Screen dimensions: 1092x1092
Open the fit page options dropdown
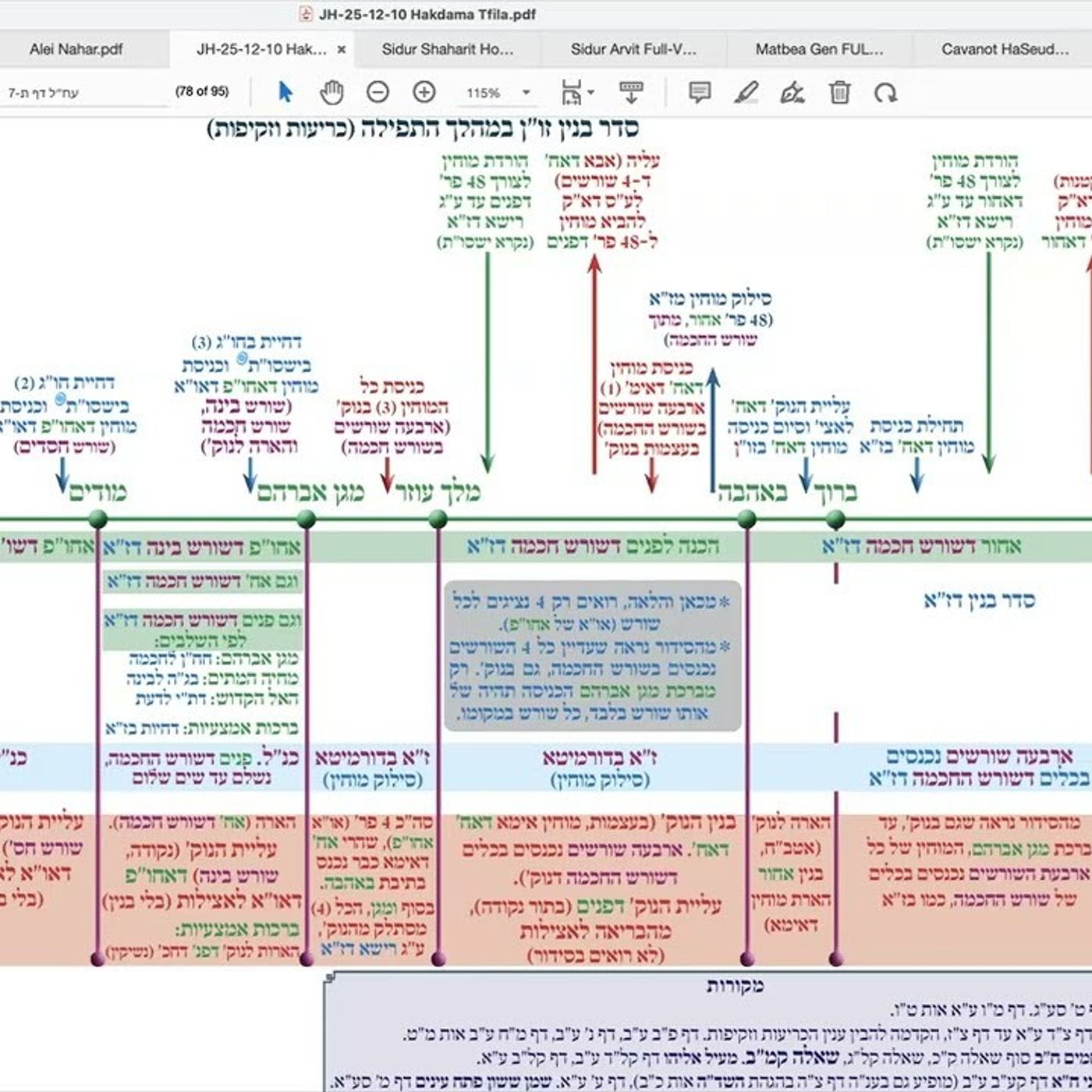pyautogui.click(x=576, y=92)
